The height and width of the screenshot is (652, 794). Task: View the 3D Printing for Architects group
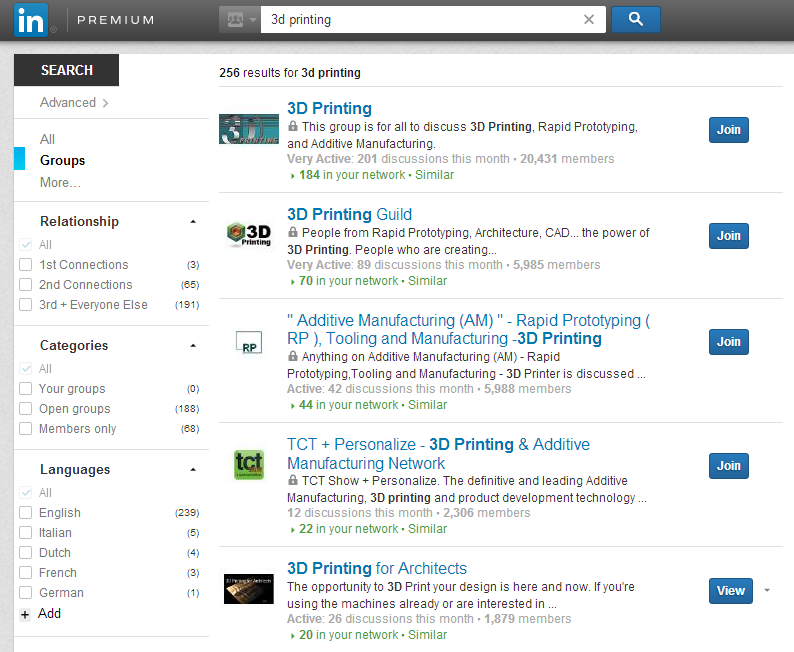coord(731,591)
